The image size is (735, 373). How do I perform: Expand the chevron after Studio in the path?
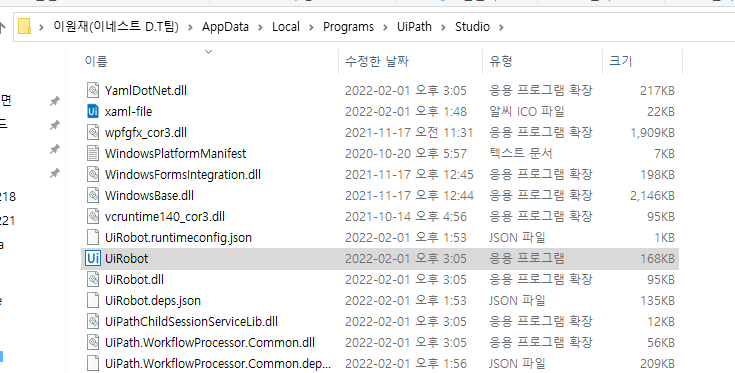(501, 27)
